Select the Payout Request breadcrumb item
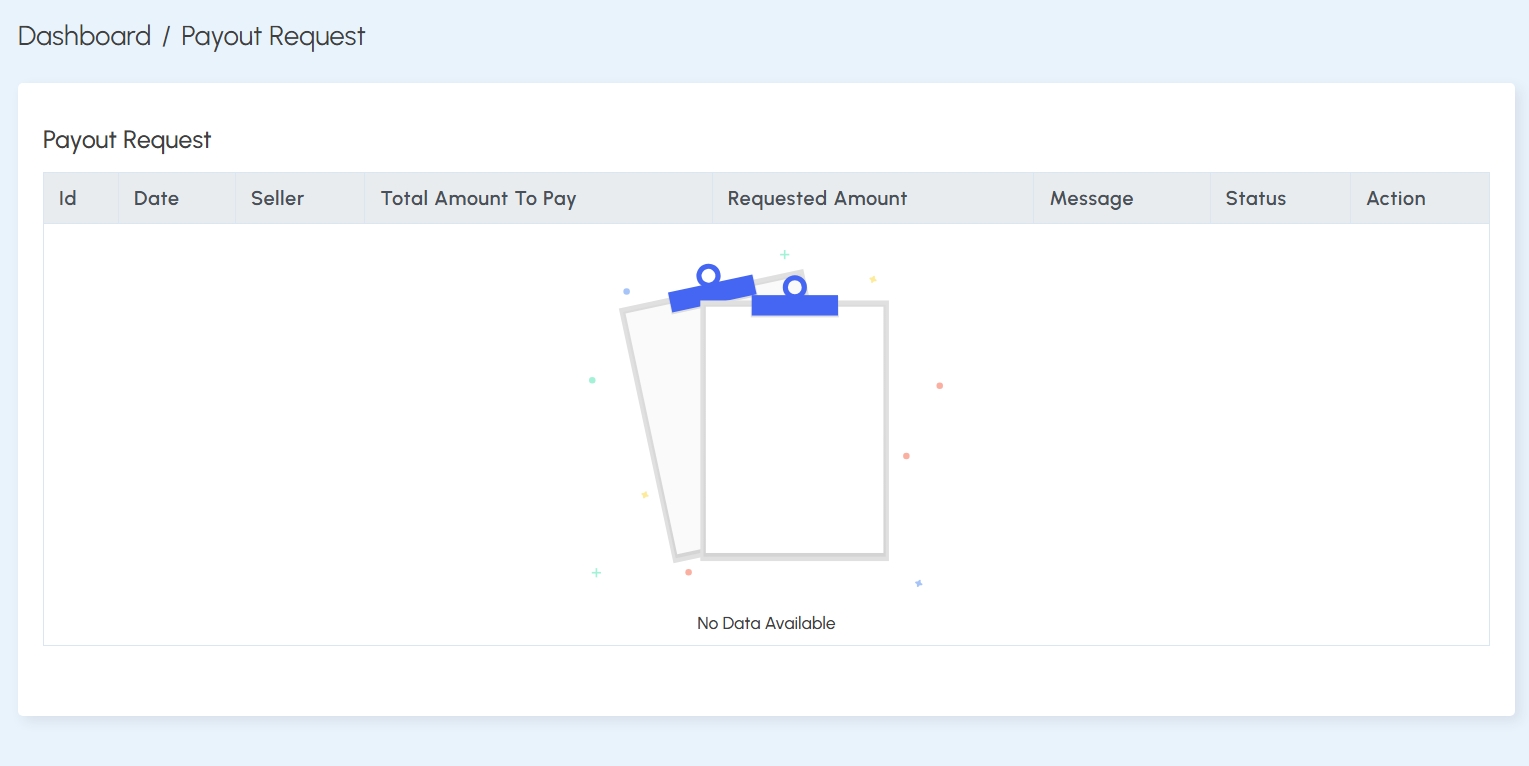 [x=273, y=36]
